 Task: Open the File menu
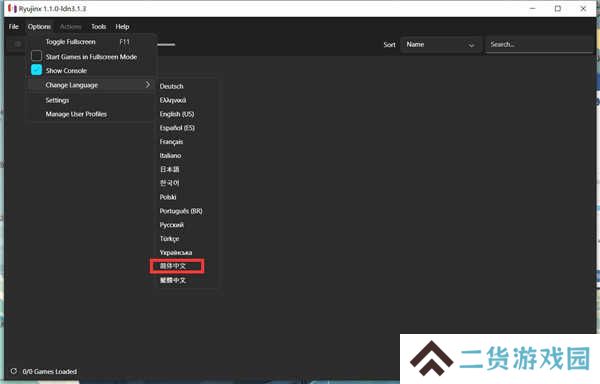14,26
